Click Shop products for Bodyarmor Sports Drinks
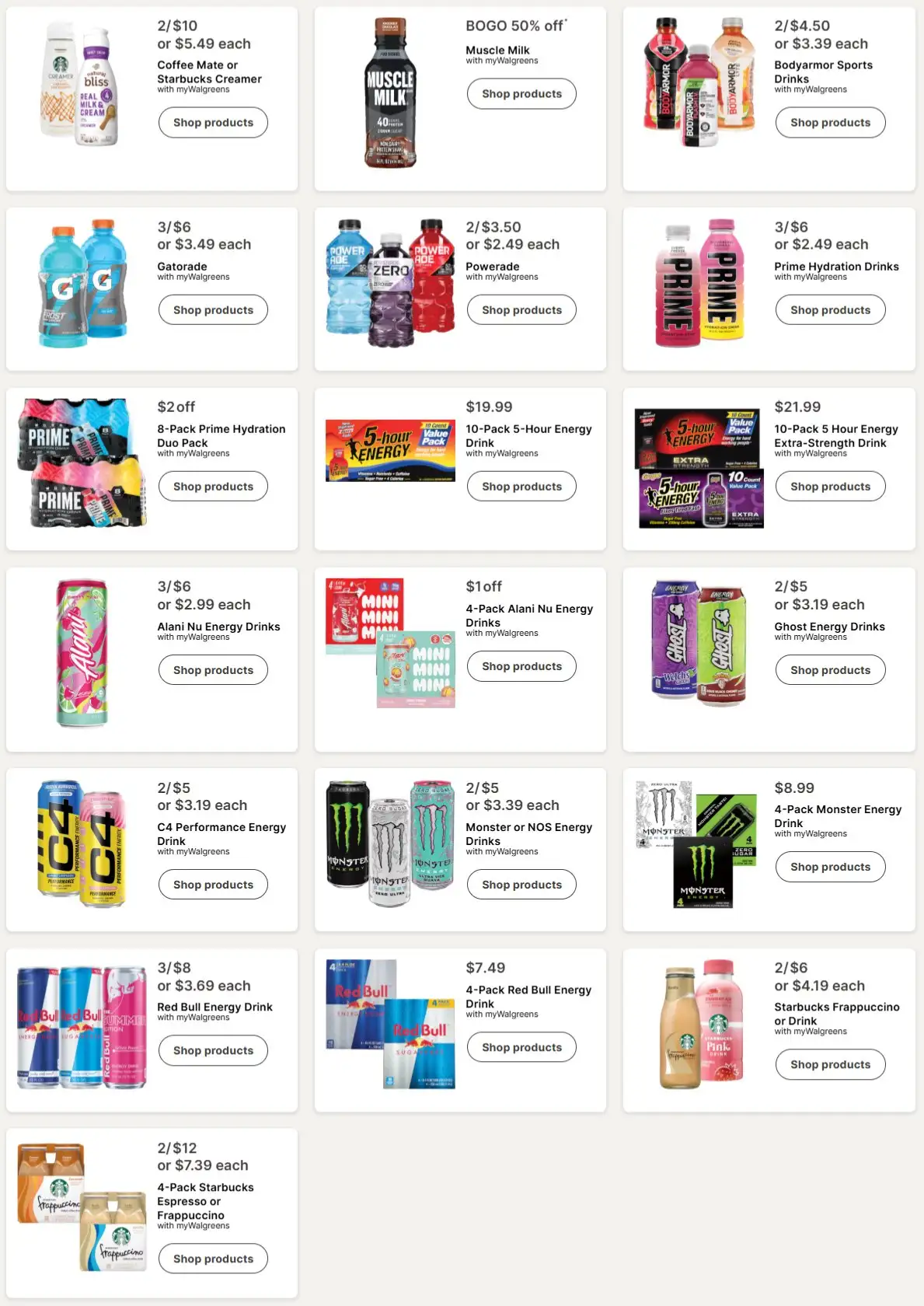This screenshot has height=1306, width=924. [830, 123]
